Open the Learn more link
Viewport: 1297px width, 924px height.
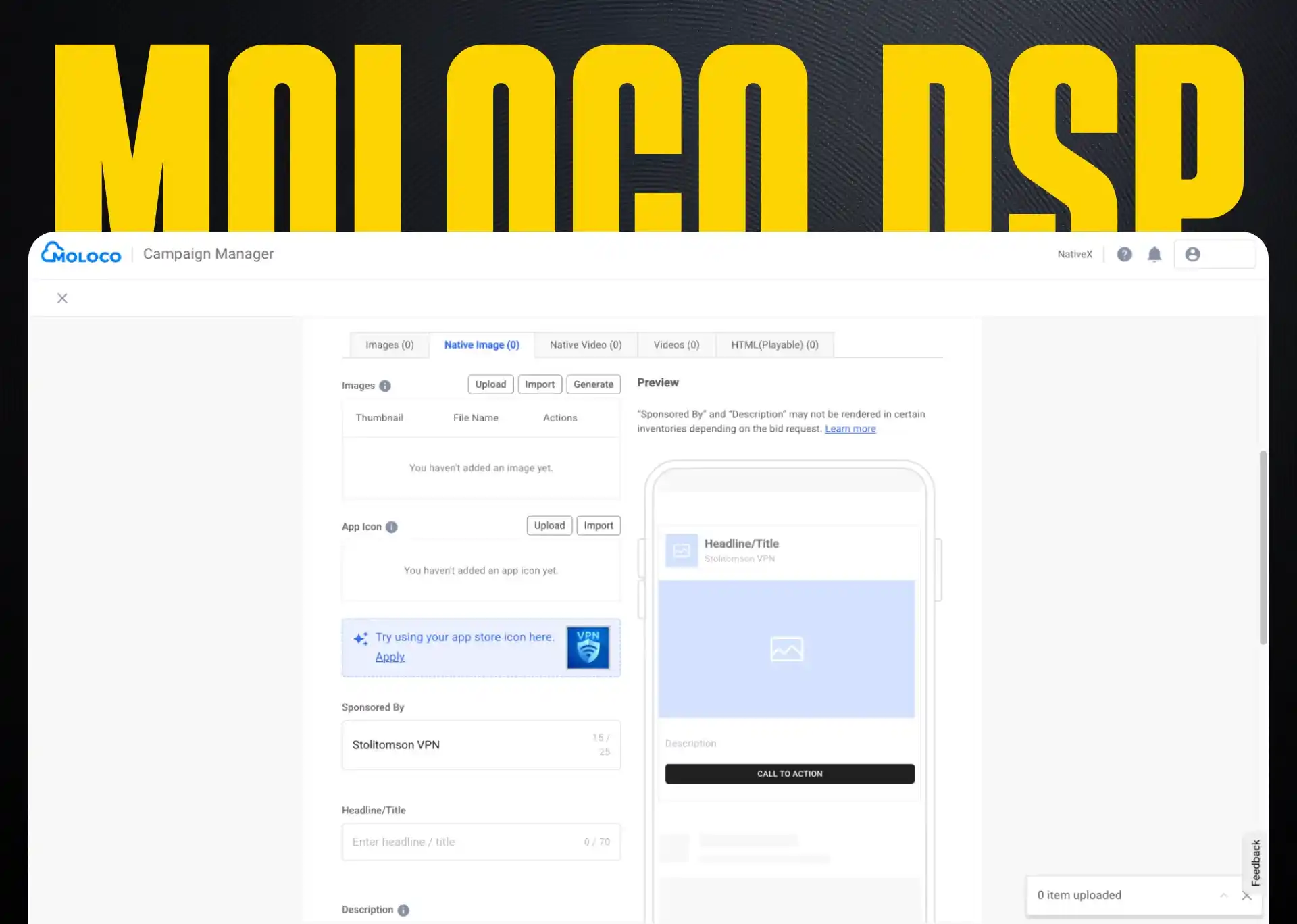pos(850,428)
